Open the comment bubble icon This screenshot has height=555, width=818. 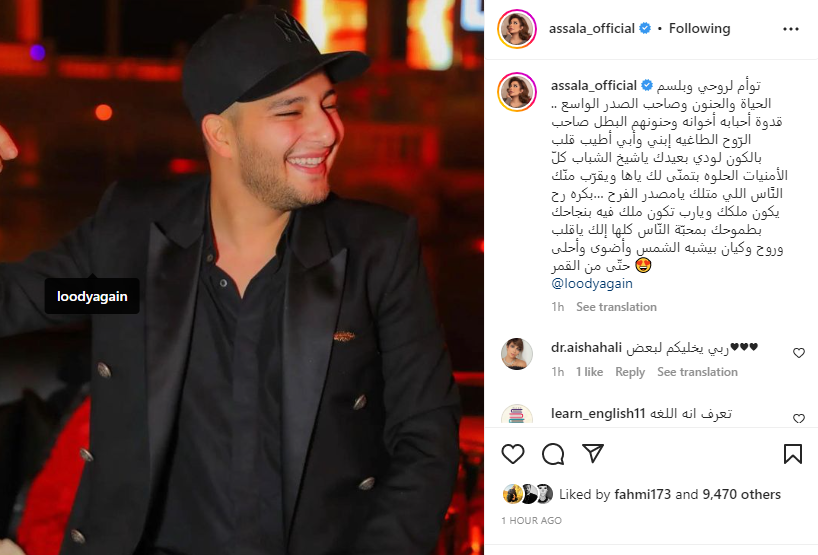(552, 454)
